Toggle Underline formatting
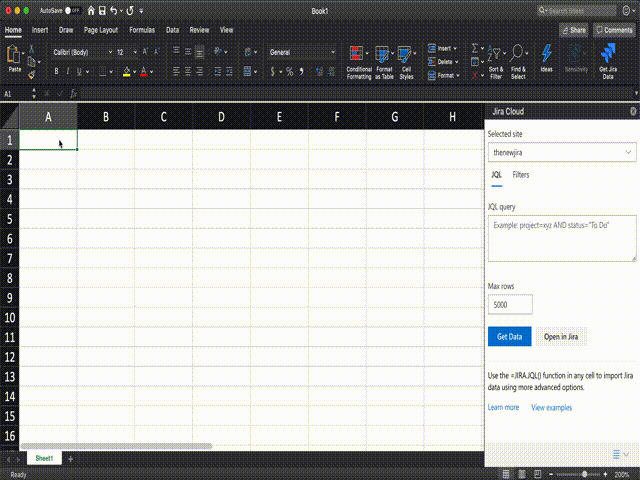This screenshot has height=480, width=640. click(79, 72)
